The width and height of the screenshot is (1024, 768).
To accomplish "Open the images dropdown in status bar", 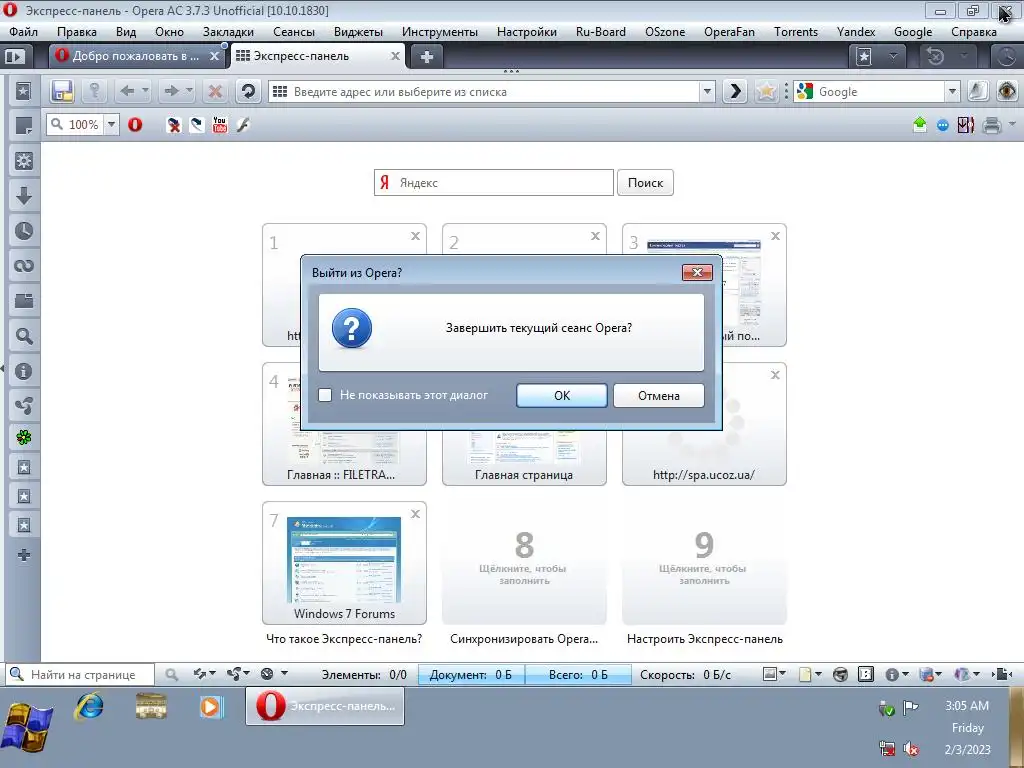I will tap(782, 674).
